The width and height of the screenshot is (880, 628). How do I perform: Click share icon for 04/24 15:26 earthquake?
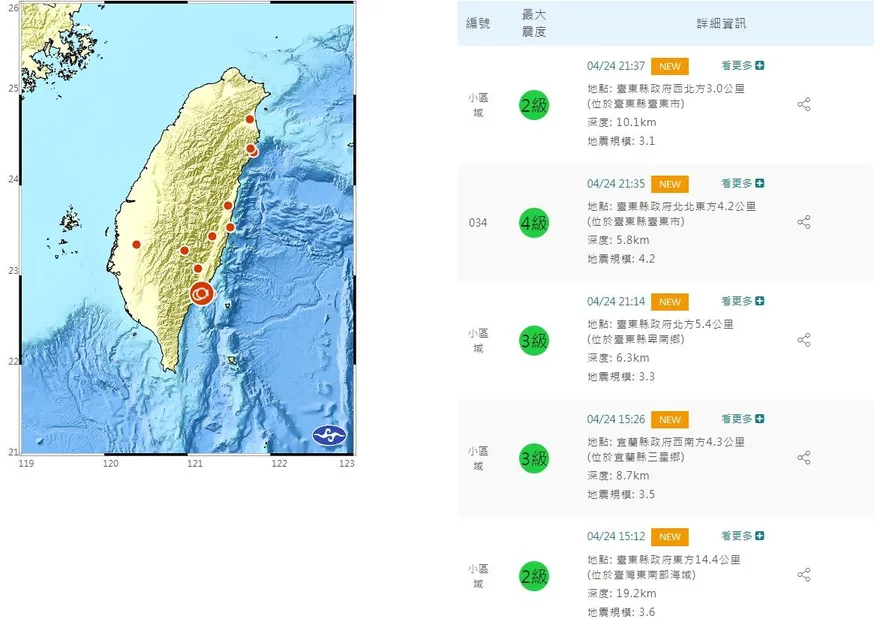click(x=803, y=458)
